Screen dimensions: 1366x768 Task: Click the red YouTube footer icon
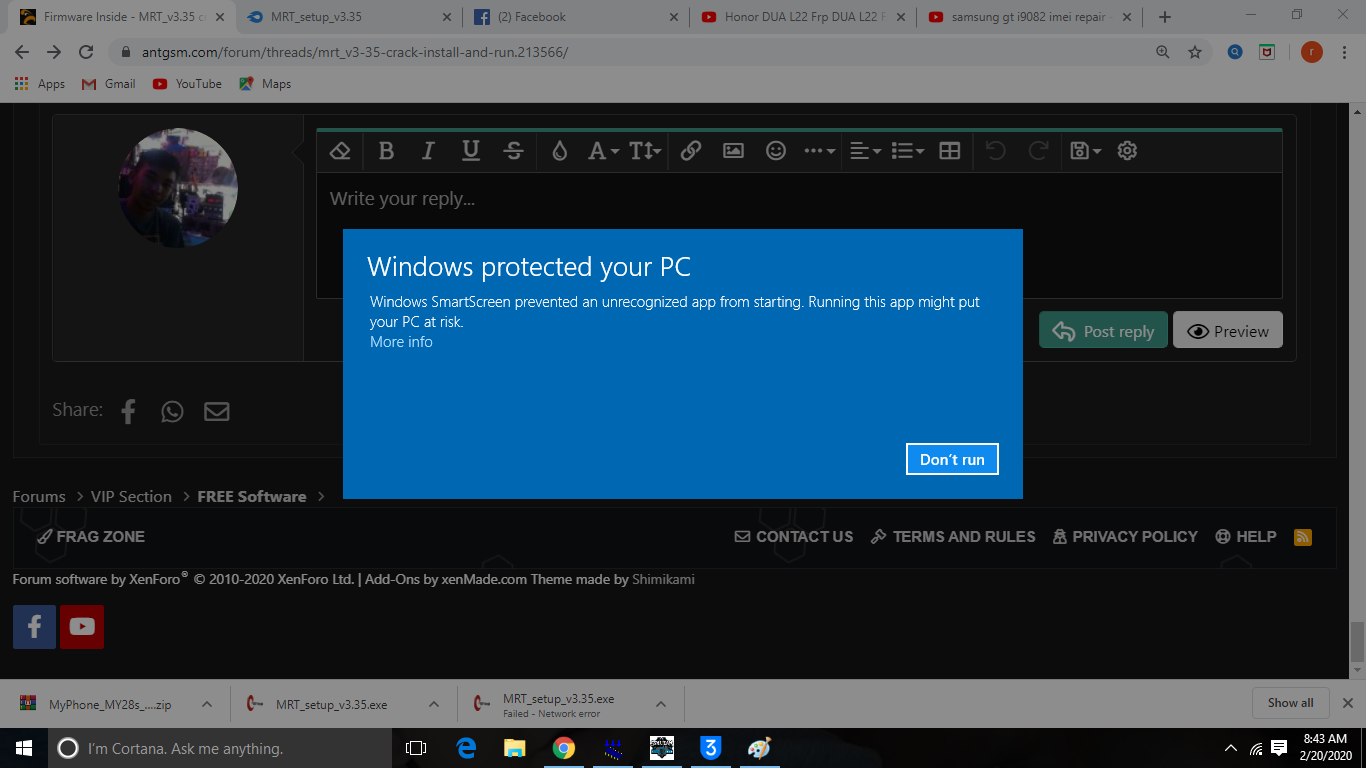82,627
